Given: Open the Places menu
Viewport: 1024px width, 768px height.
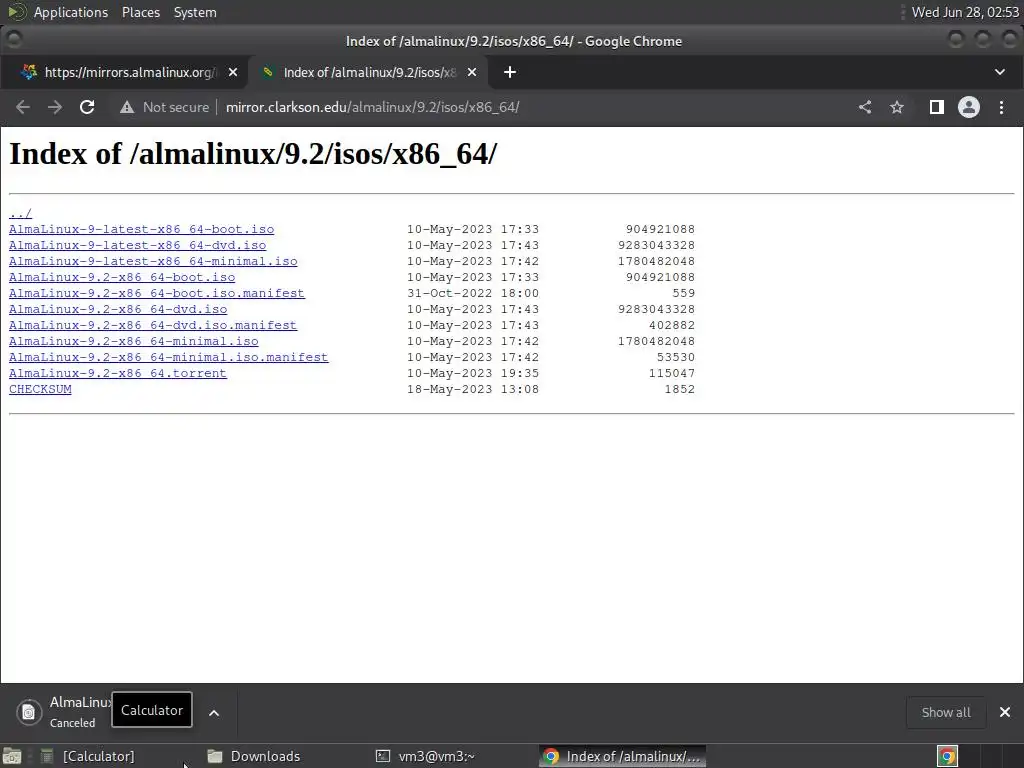Looking at the screenshot, I should point(140,12).
